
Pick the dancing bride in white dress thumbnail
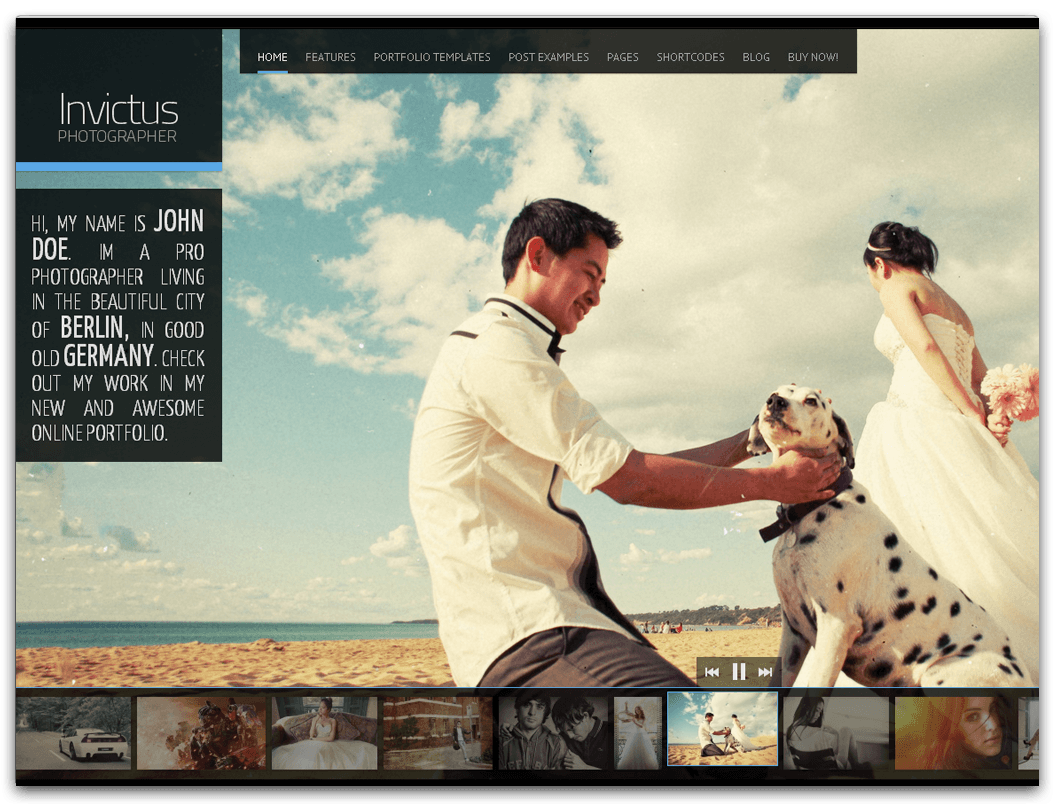coord(637,733)
